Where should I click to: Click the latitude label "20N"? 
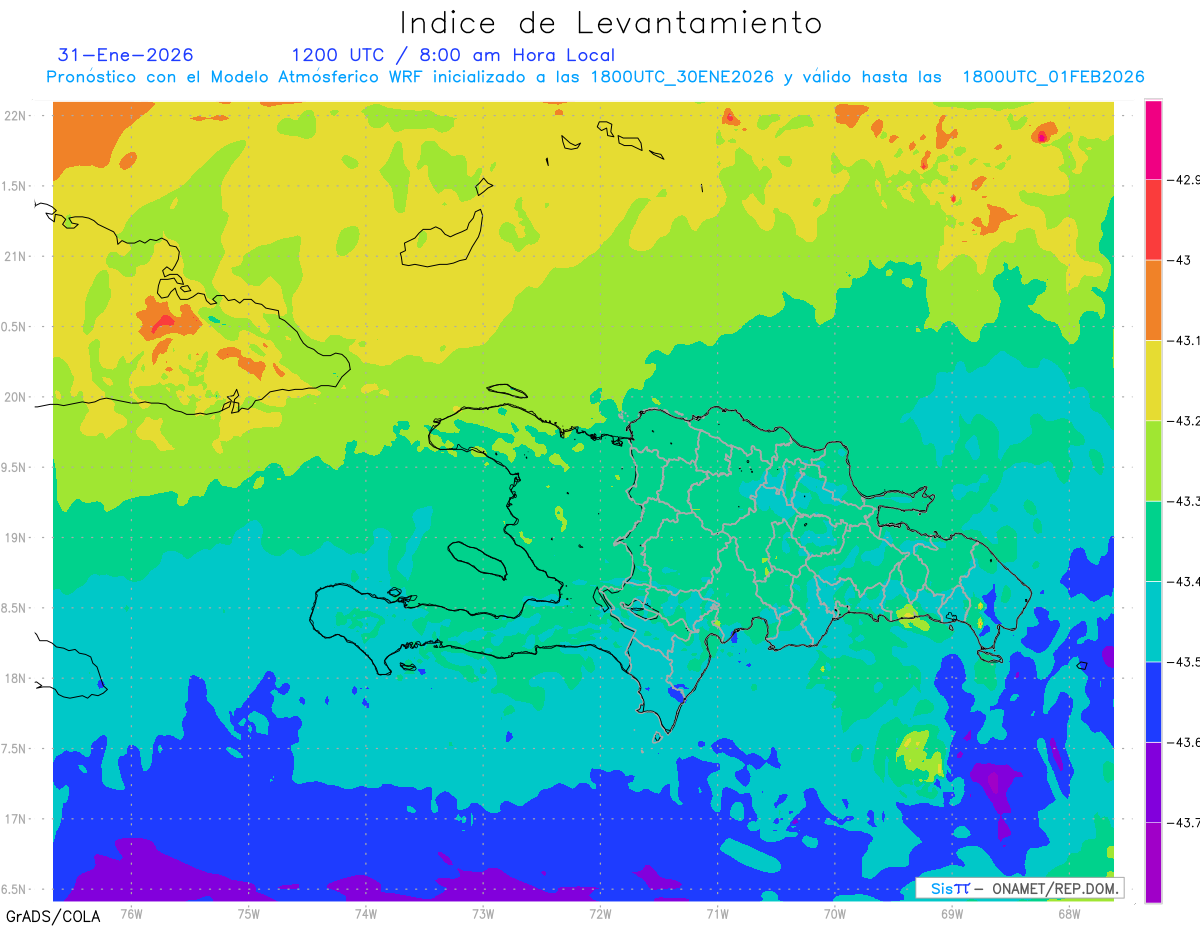click(17, 397)
